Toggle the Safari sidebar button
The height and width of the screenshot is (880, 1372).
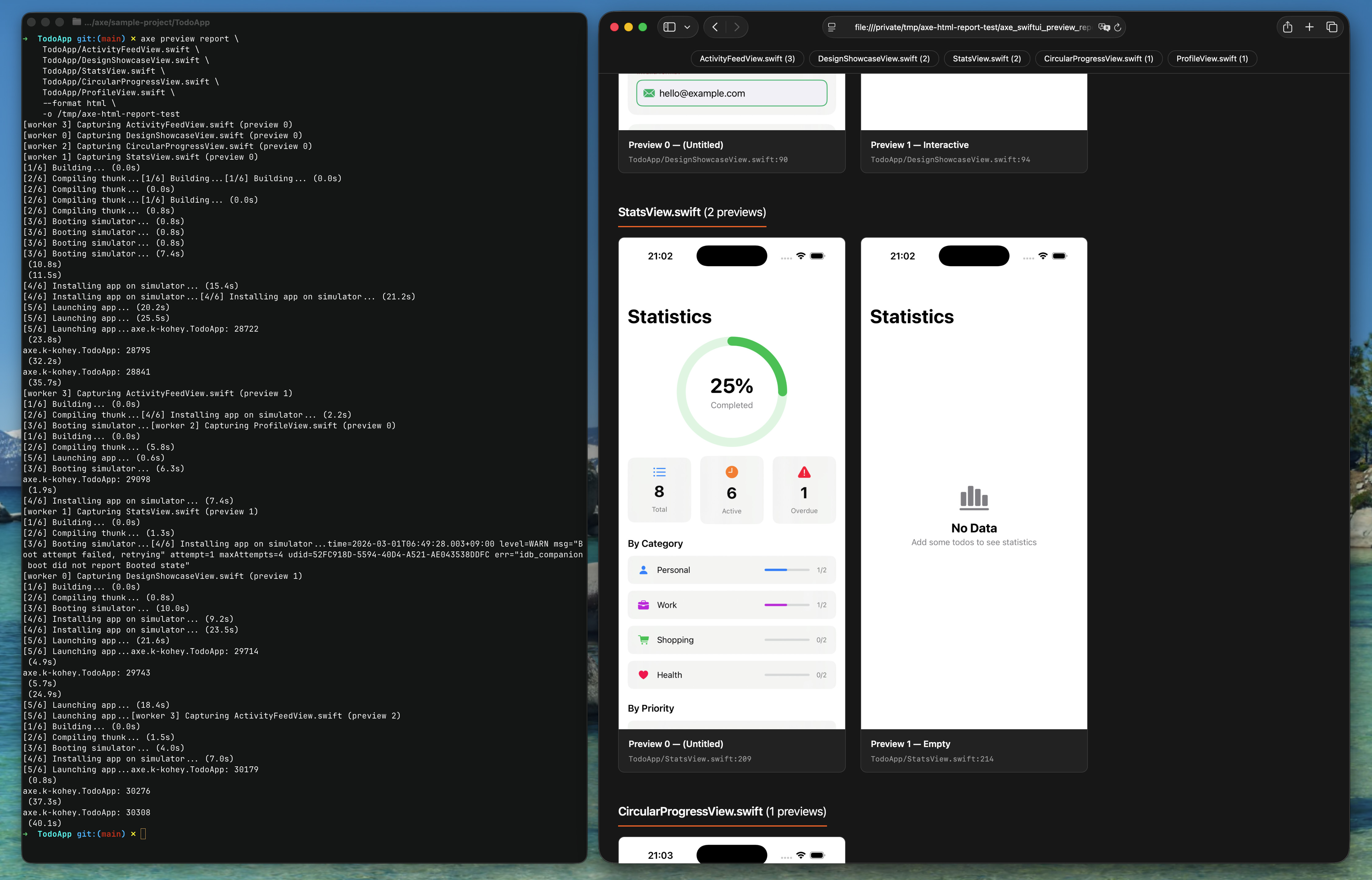point(669,27)
